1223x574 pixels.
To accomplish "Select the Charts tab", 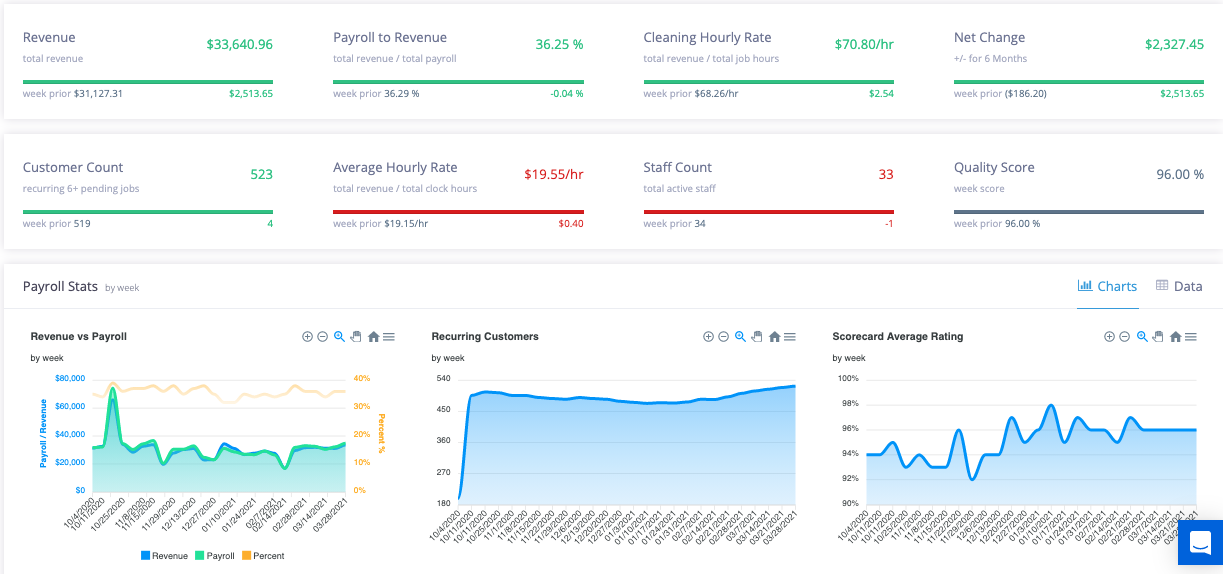I will click(x=1107, y=286).
